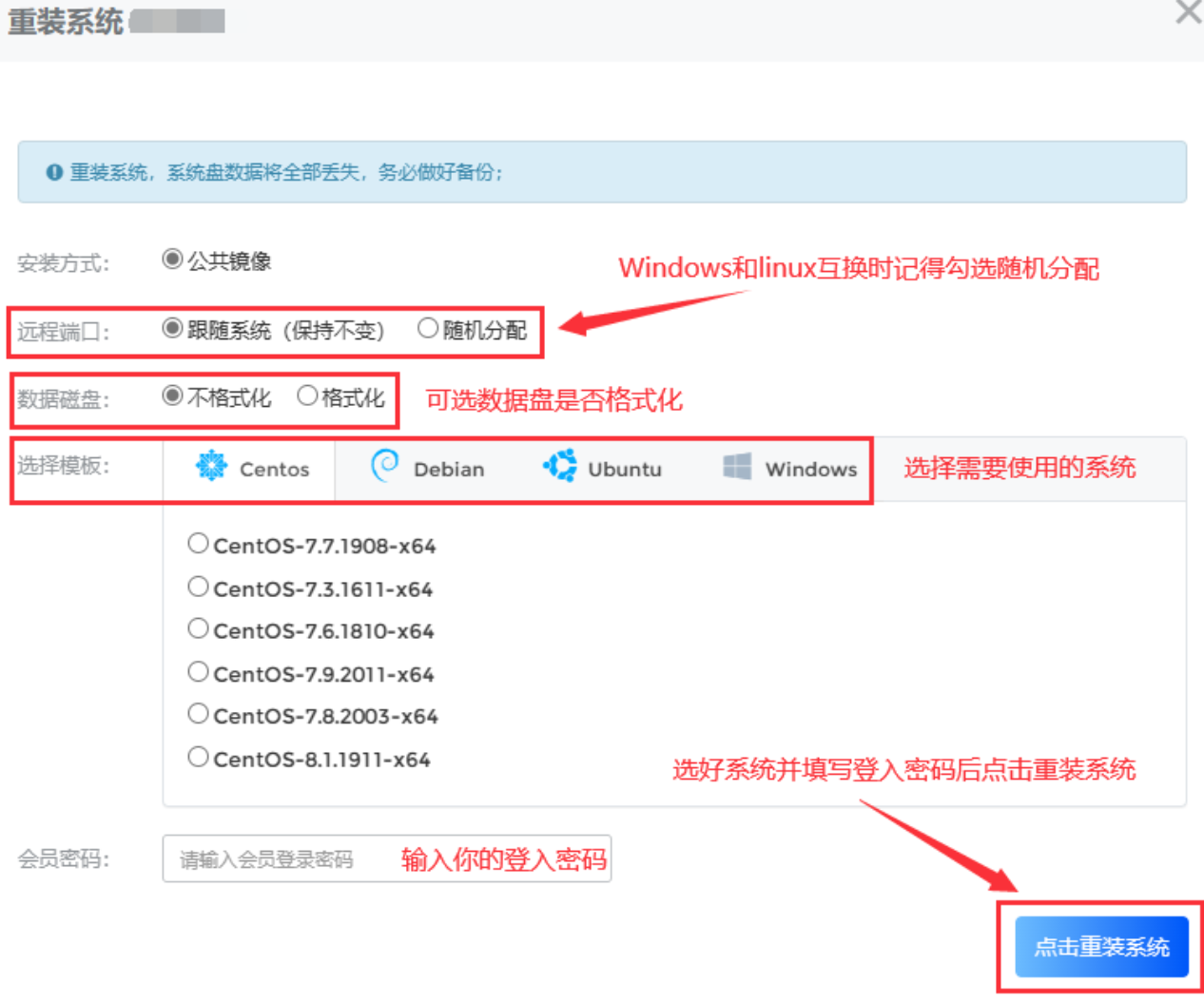Image resolution: width=1204 pixels, height=1002 pixels.
Task: Choose CentOS-7.6.1810-x64 radio button
Action: pyautogui.click(x=198, y=629)
